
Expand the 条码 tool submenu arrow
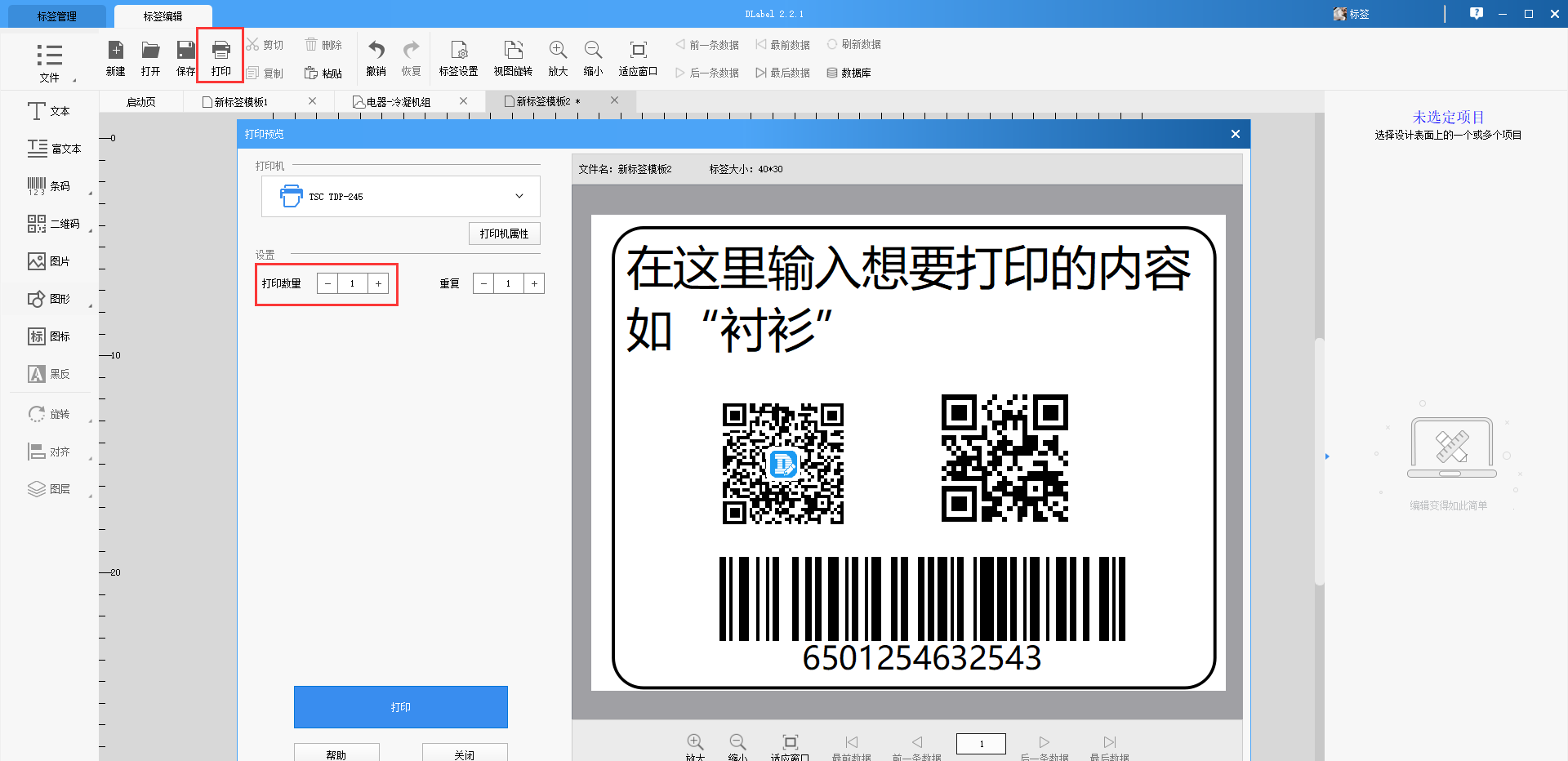pos(90,194)
